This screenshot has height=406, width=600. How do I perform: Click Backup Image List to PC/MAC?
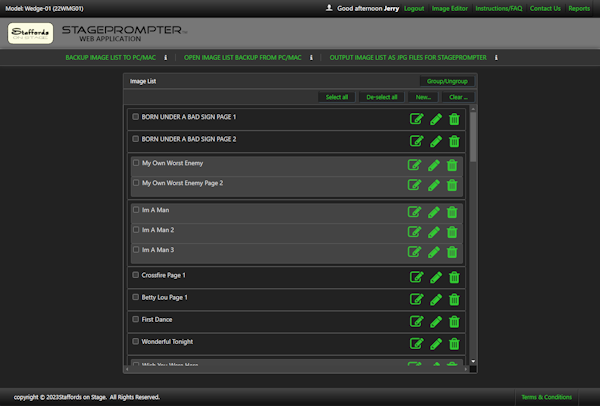point(111,58)
